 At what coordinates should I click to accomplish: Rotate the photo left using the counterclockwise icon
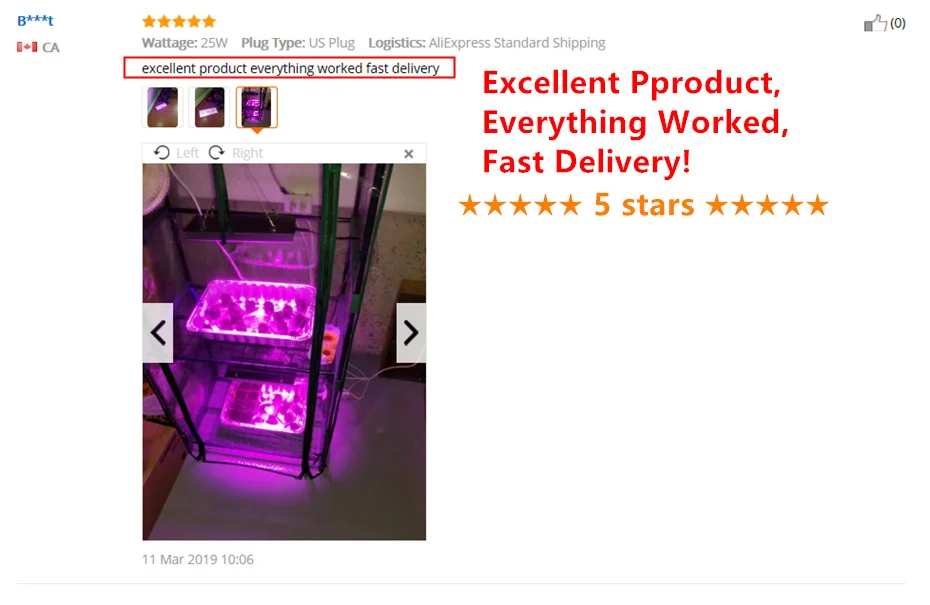(161, 152)
